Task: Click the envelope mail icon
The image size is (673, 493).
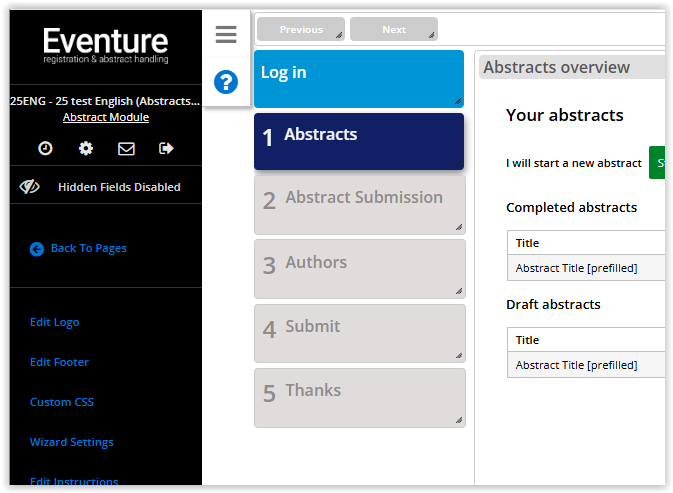Action: coord(126,148)
